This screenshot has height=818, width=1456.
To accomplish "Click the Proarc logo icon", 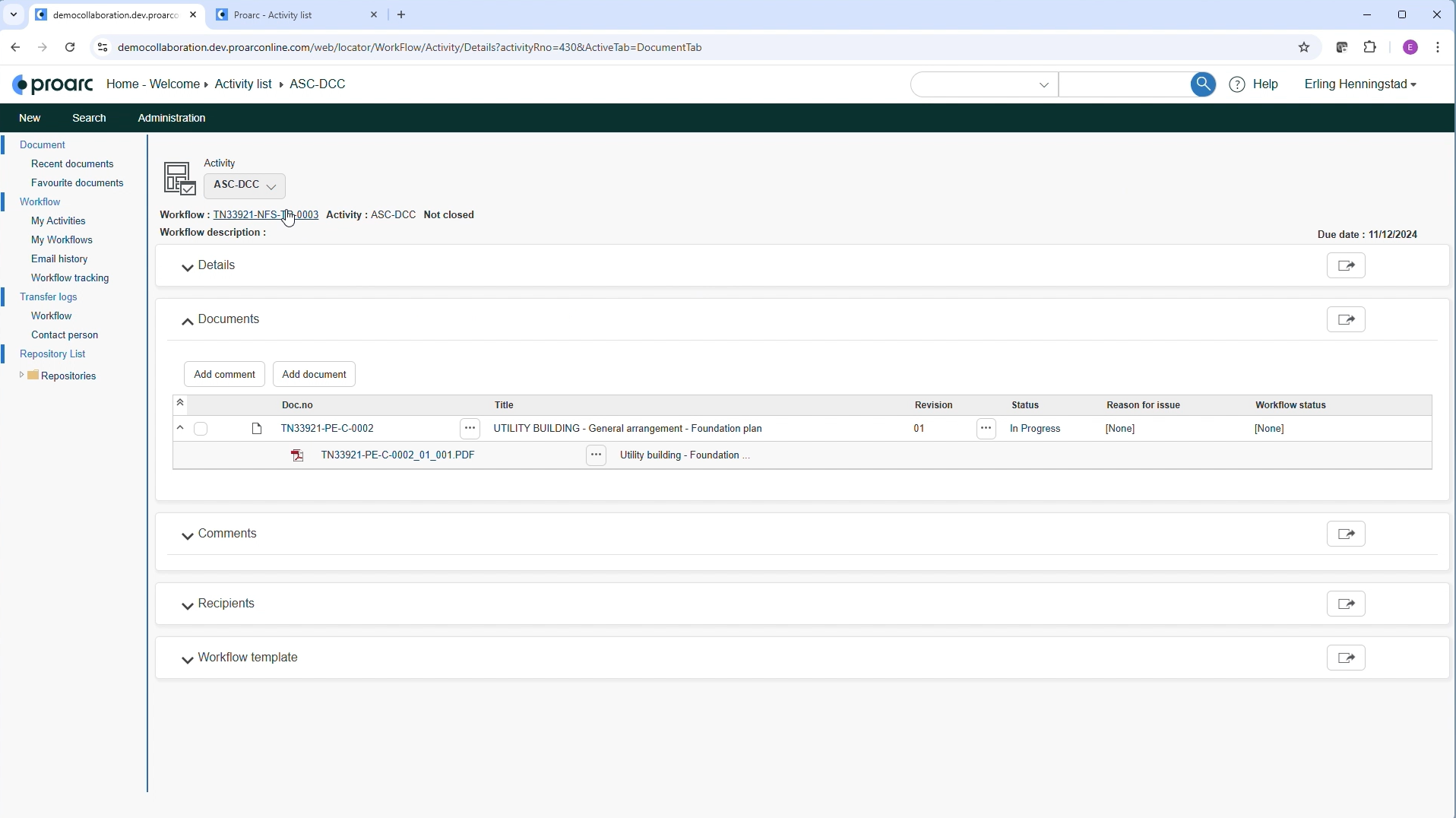I will (x=51, y=84).
